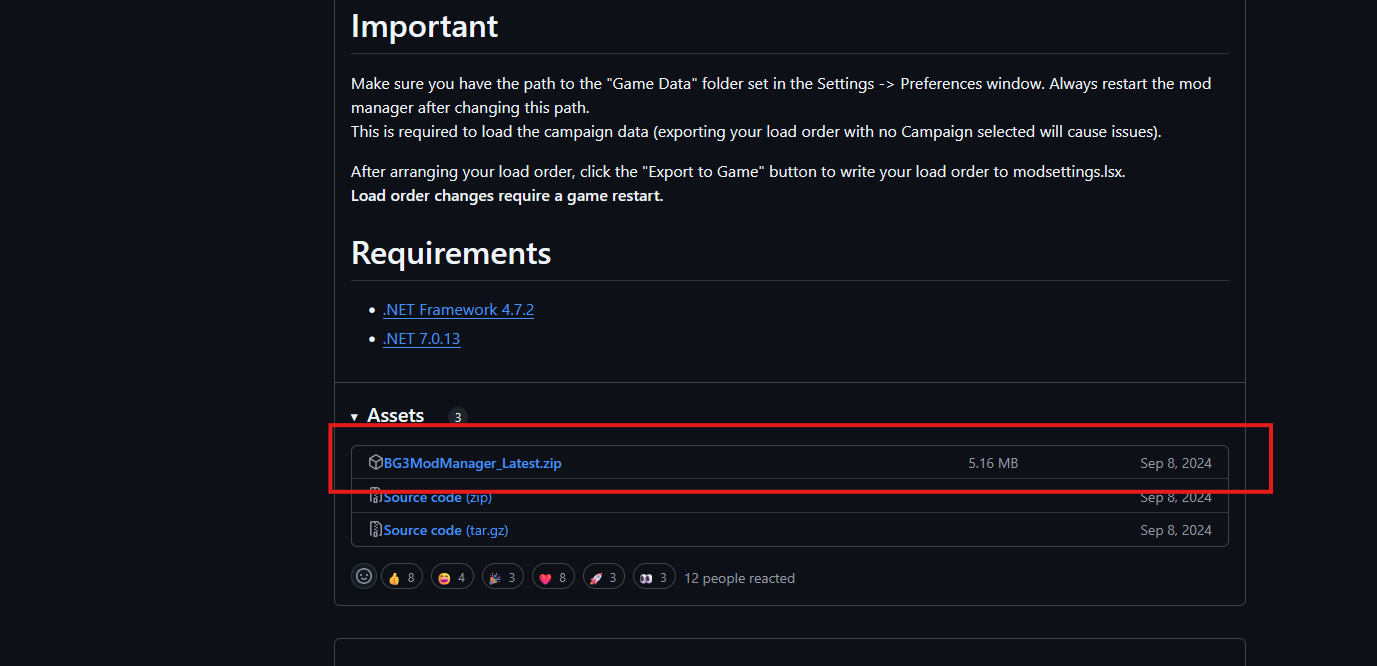Download Source code (tar.gz) archive
Image resolution: width=1377 pixels, height=666 pixels.
(x=452, y=530)
